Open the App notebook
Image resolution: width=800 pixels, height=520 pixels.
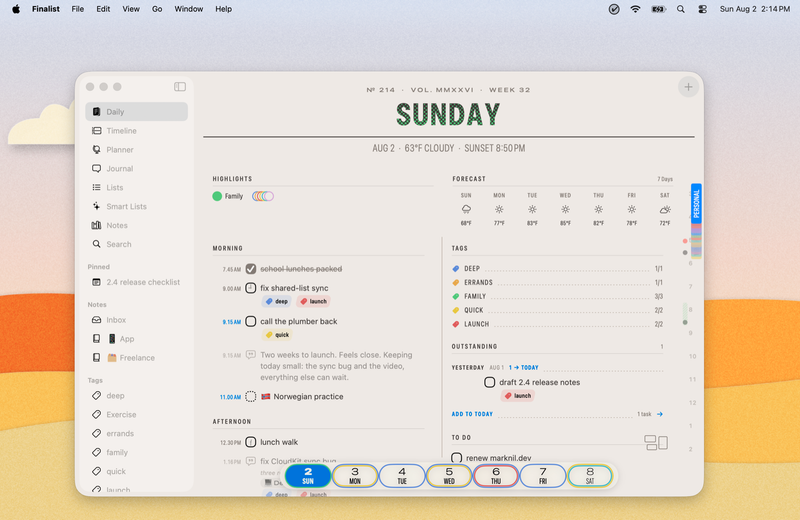[x=136, y=339]
